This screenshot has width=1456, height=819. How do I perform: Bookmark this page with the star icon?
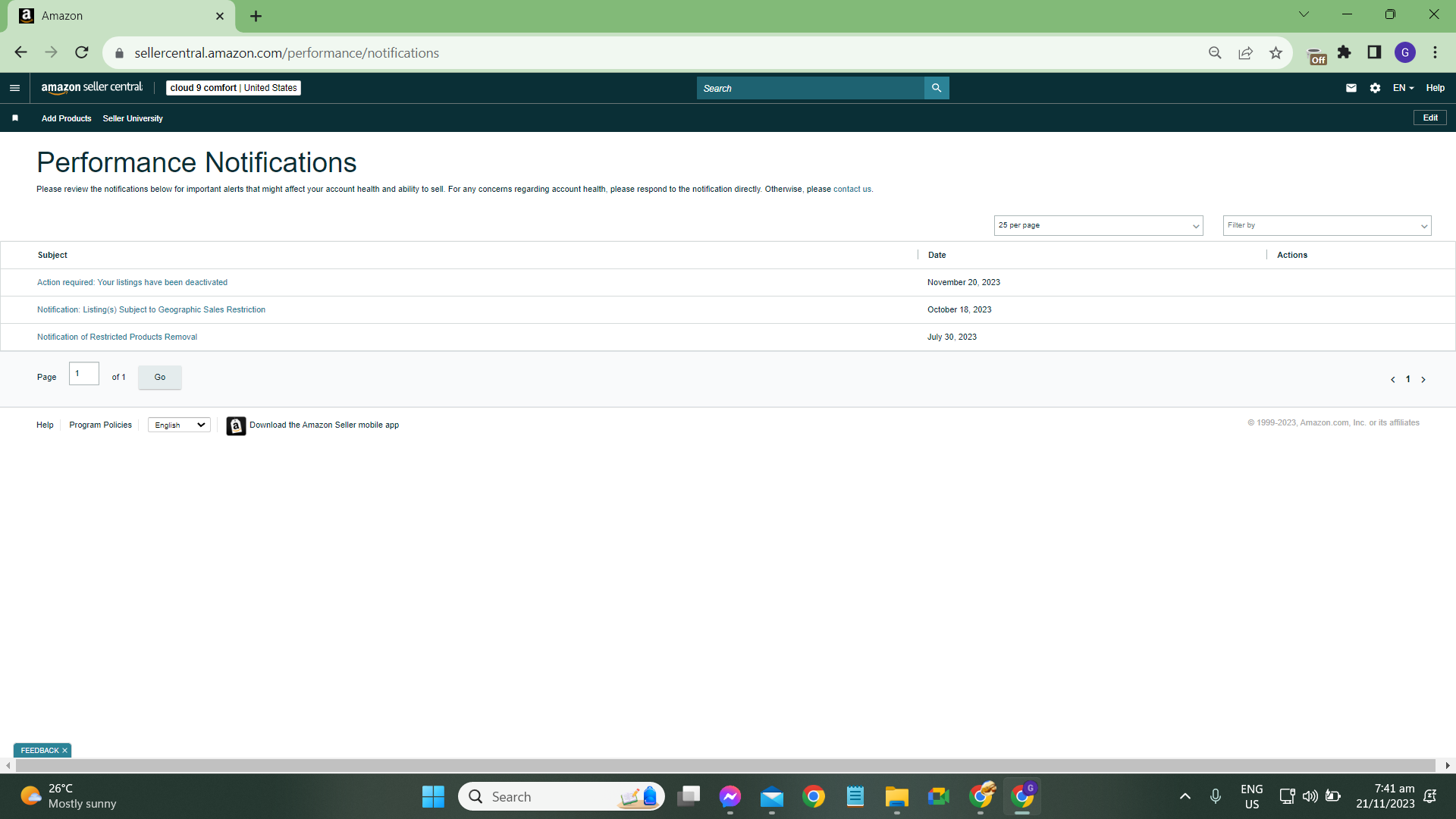pyautogui.click(x=1276, y=52)
